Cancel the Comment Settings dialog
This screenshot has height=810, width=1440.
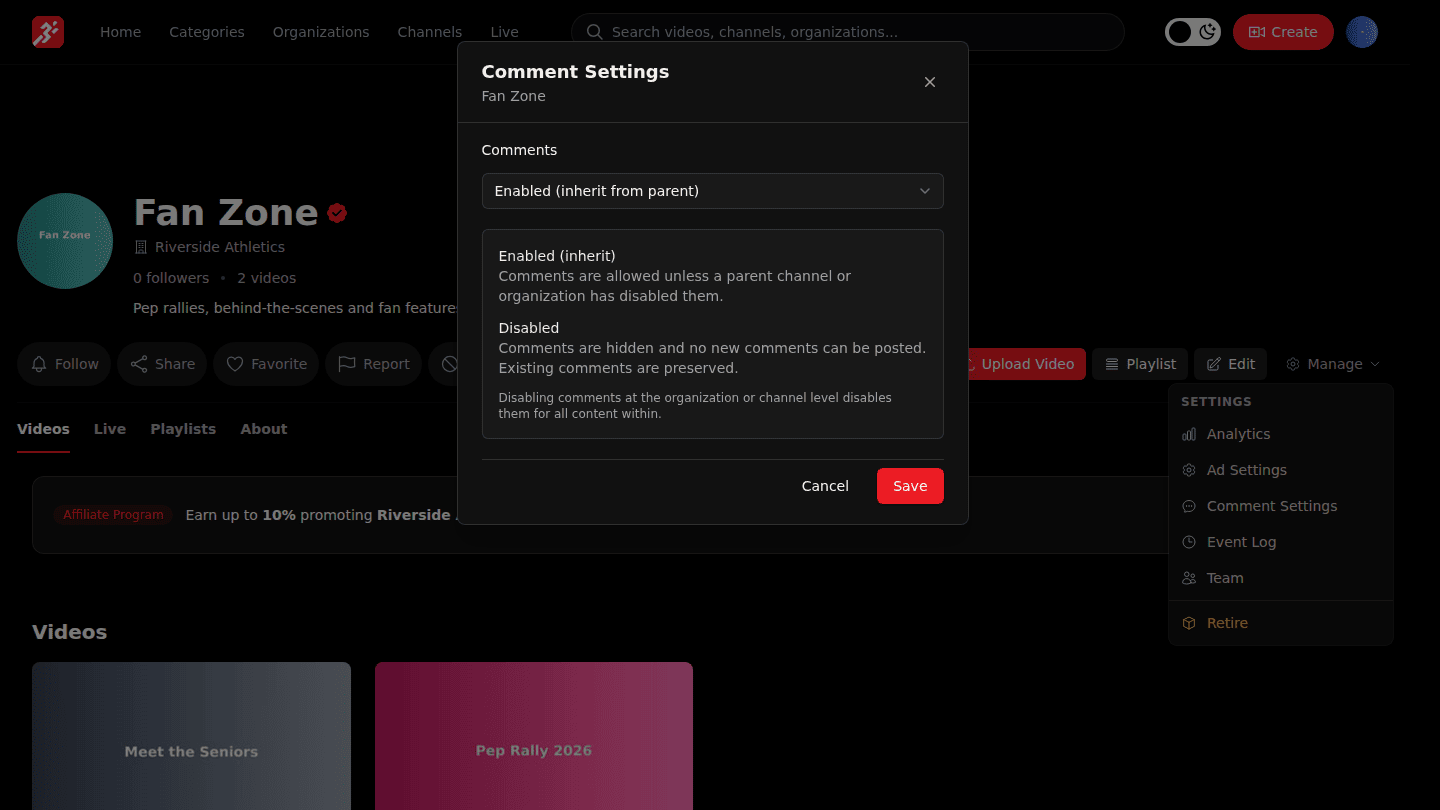pyautogui.click(x=825, y=486)
